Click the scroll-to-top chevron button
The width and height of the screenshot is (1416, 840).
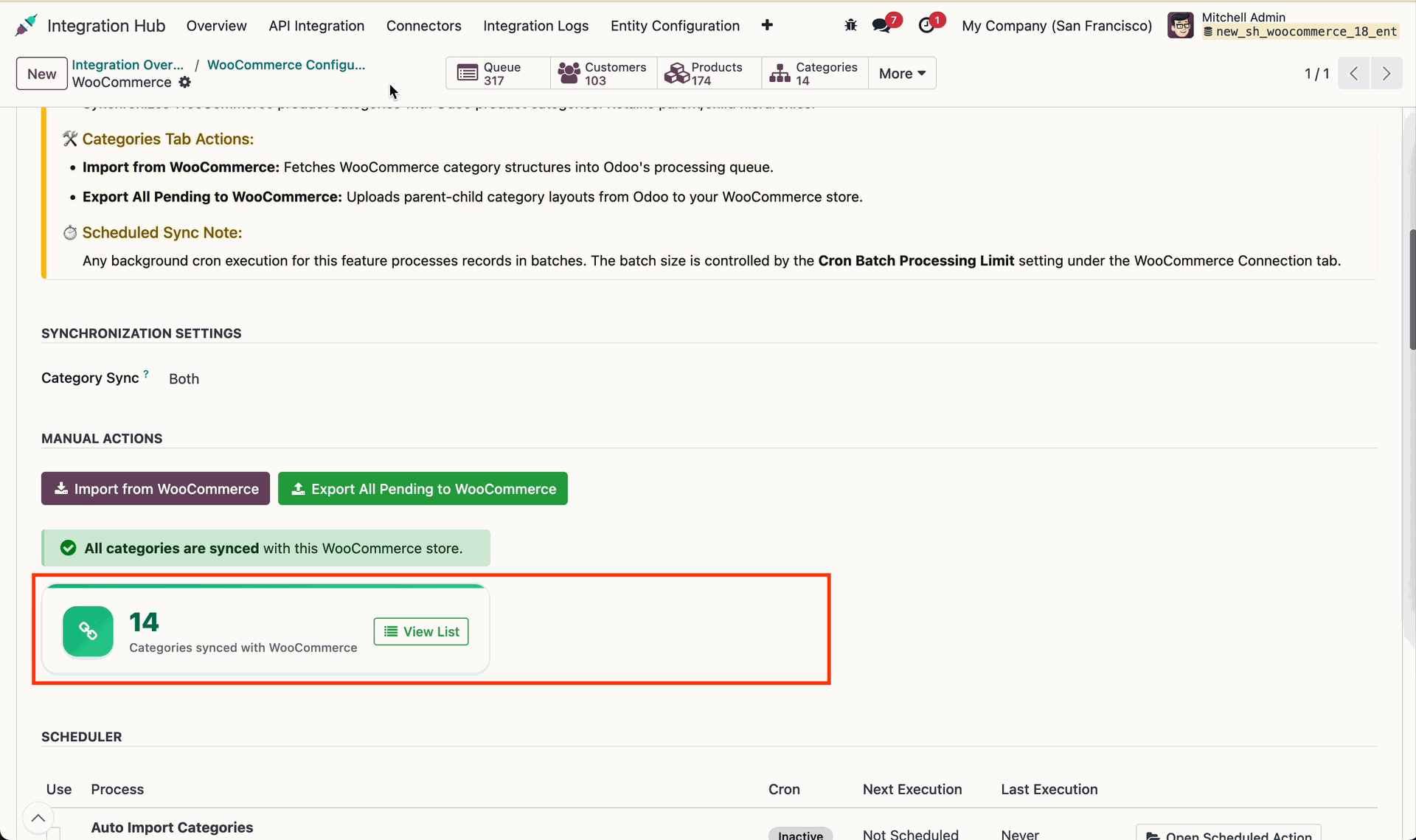tap(38, 818)
